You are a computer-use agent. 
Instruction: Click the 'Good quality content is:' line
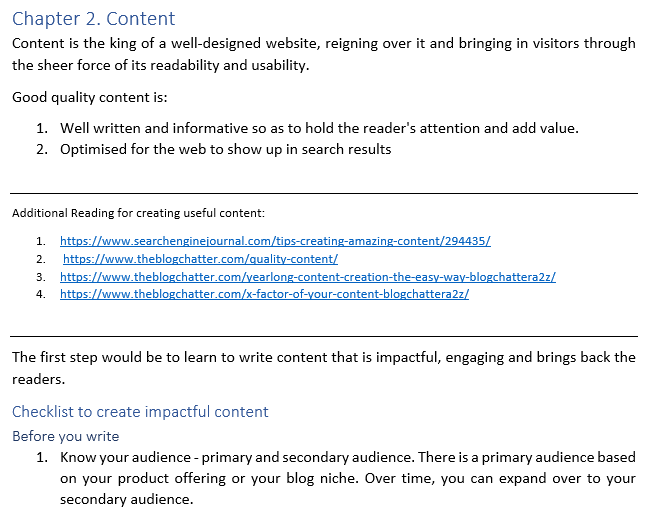(x=90, y=97)
